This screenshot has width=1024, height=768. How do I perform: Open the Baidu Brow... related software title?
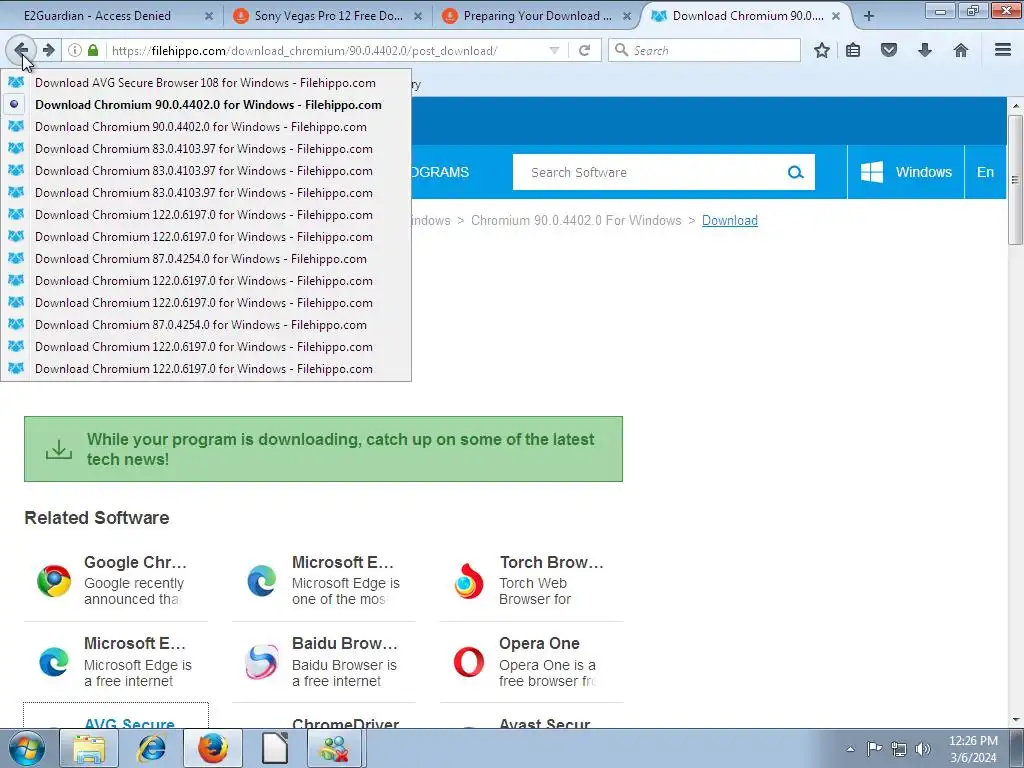coord(344,643)
